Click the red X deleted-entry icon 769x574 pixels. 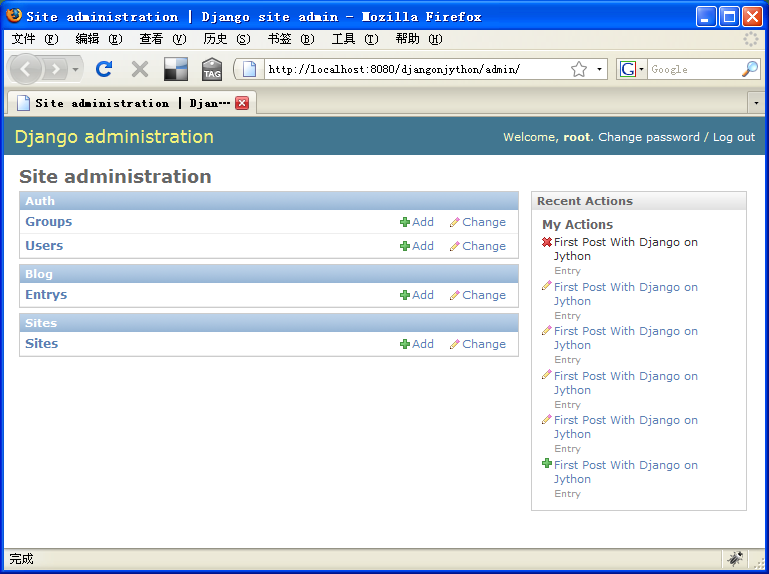coord(547,242)
